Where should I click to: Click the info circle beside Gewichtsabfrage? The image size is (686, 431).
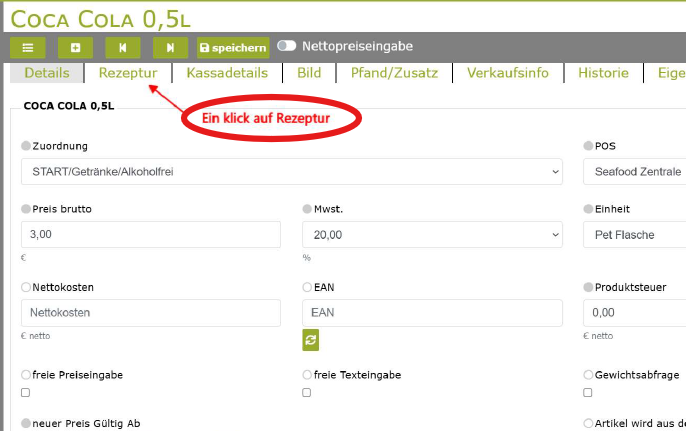pyautogui.click(x=588, y=375)
